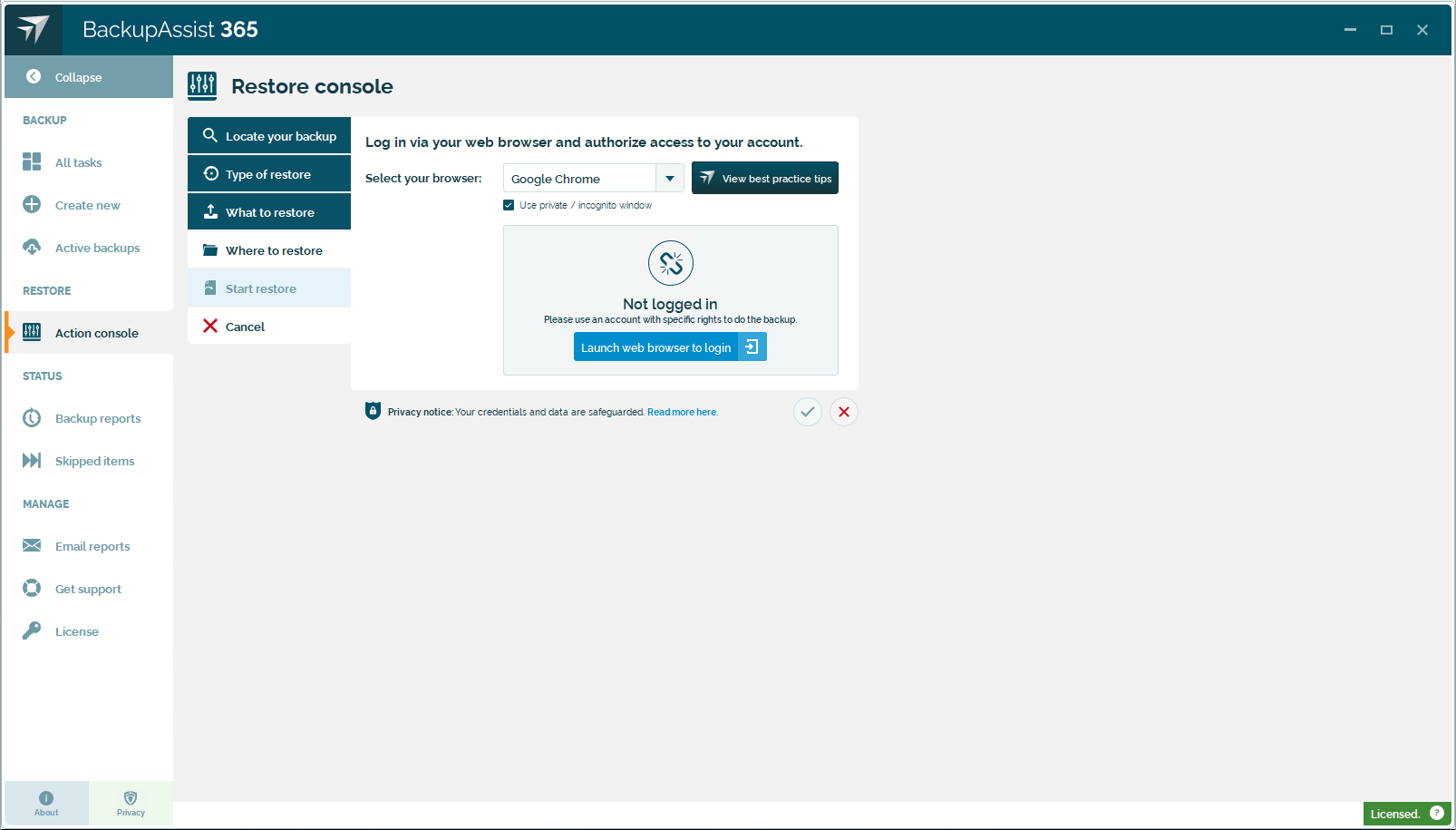The image size is (1456, 830).
Task: Select the What to restore step
Action: 269,212
